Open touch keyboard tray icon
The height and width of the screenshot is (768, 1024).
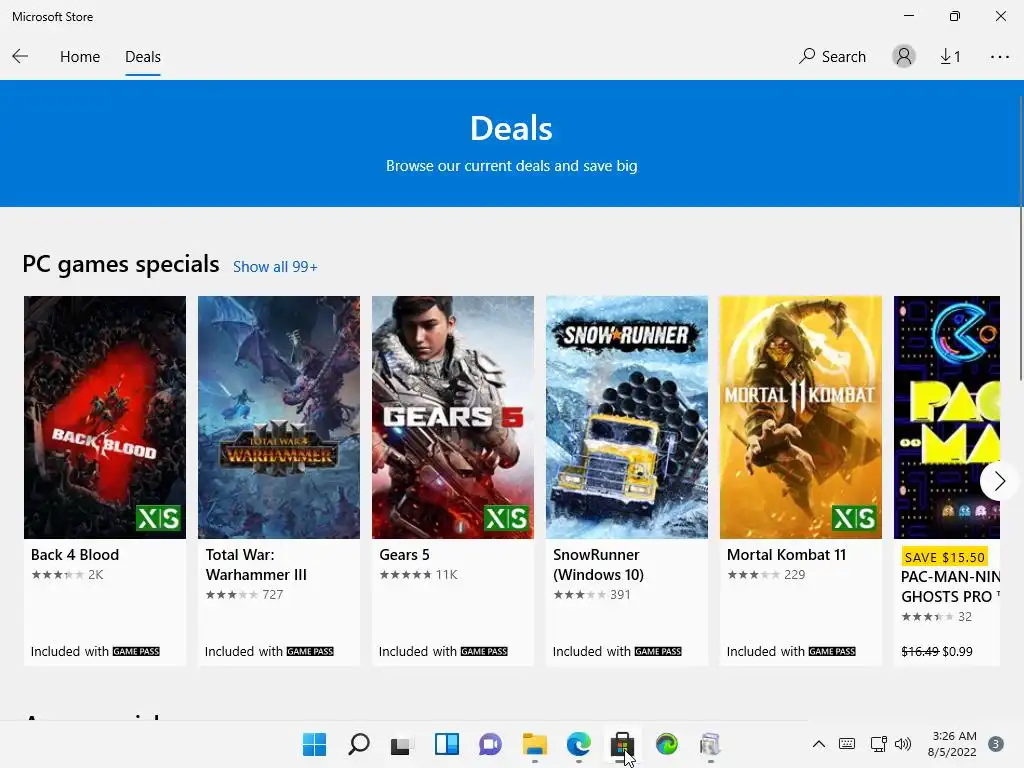point(847,744)
